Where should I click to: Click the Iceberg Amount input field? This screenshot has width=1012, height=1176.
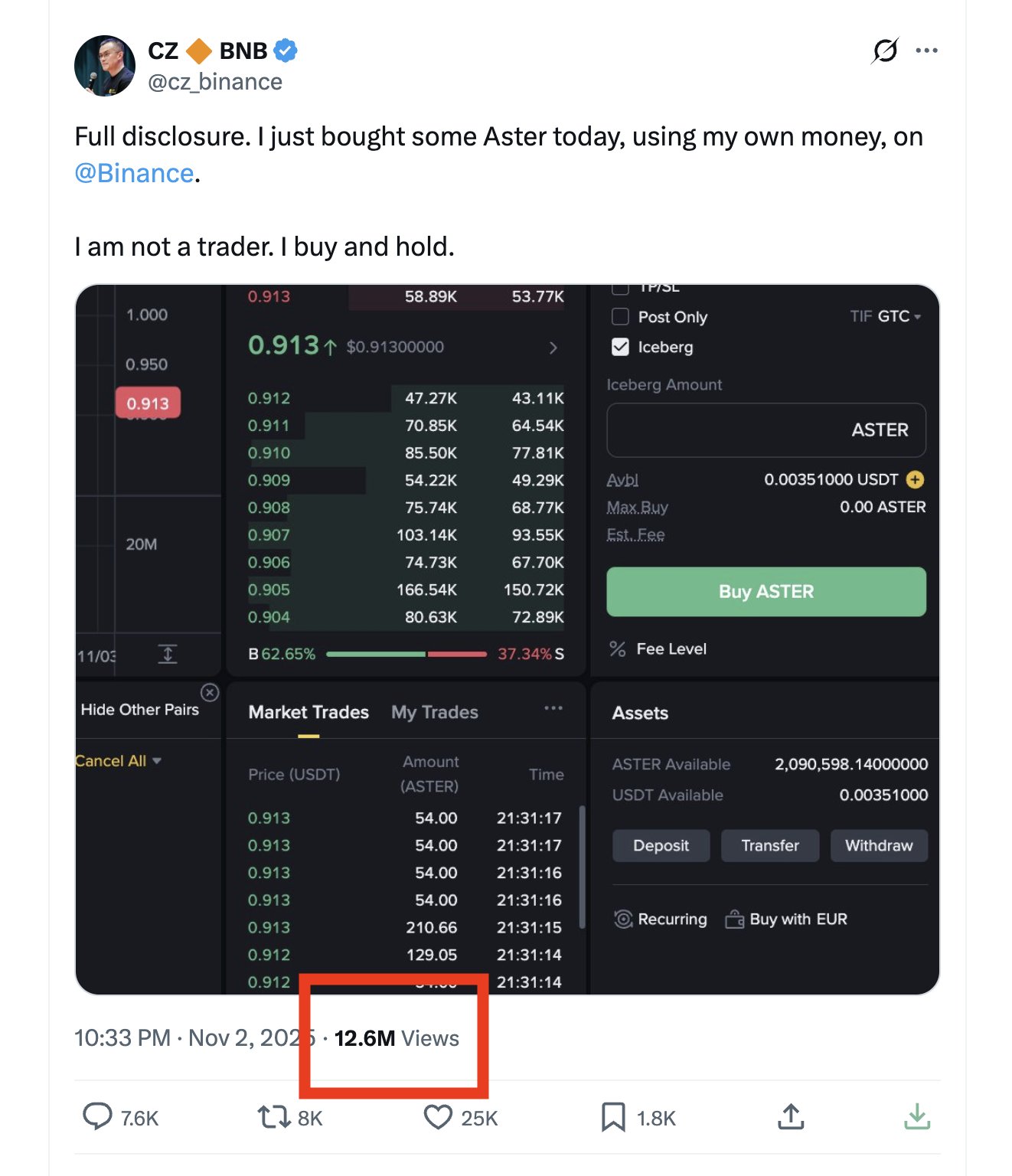pos(766,430)
